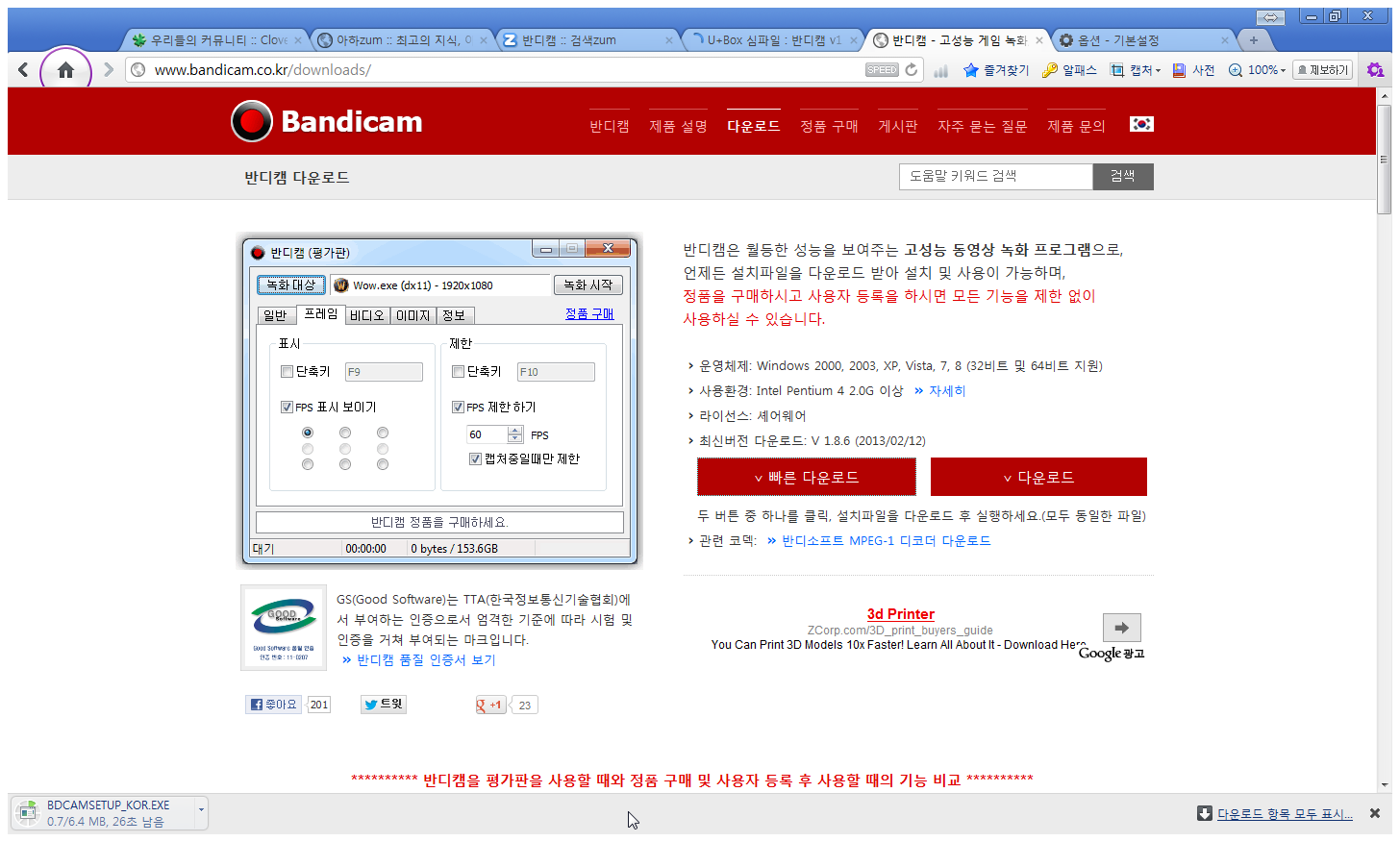Click the red 빠른 다운로드 button

click(806, 478)
